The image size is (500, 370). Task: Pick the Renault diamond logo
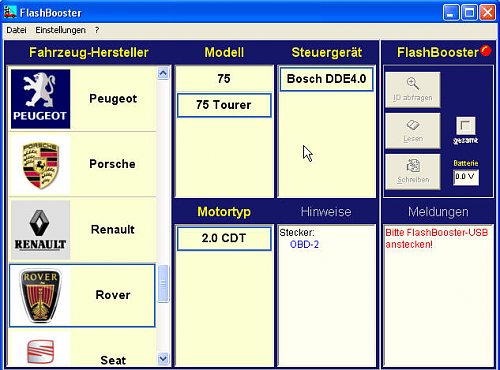(x=40, y=230)
